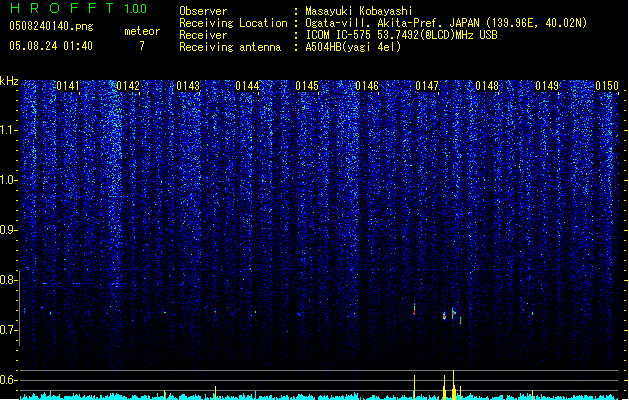Viewport: 629px width, 400px height.
Task: Click the HROFFT 1.0.0 title text
Action: pyautogui.click(x=79, y=8)
